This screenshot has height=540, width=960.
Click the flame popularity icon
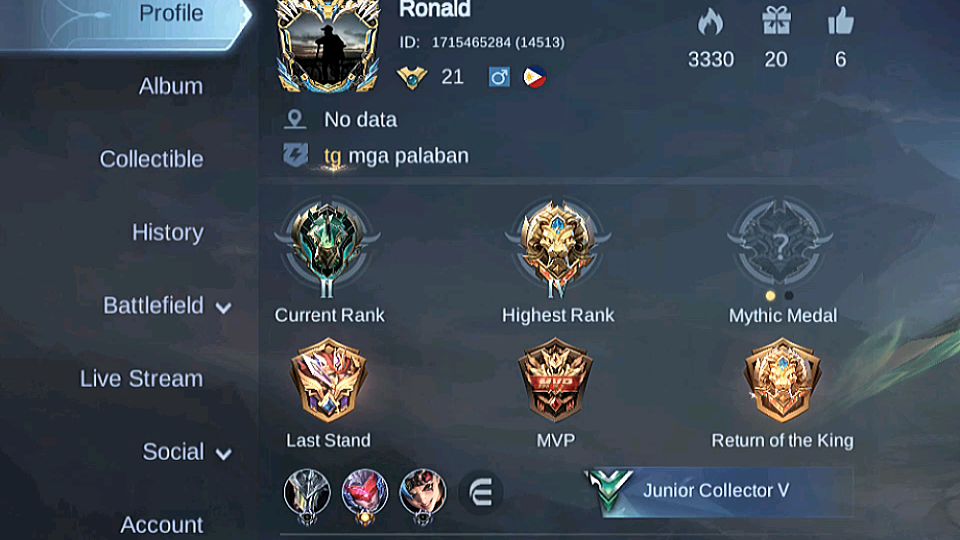pyautogui.click(x=710, y=23)
